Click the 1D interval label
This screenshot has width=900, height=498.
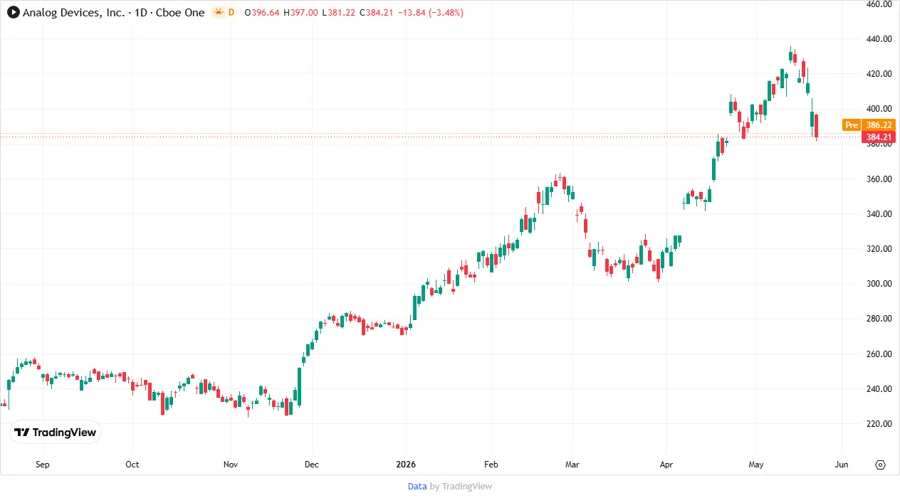click(141, 13)
